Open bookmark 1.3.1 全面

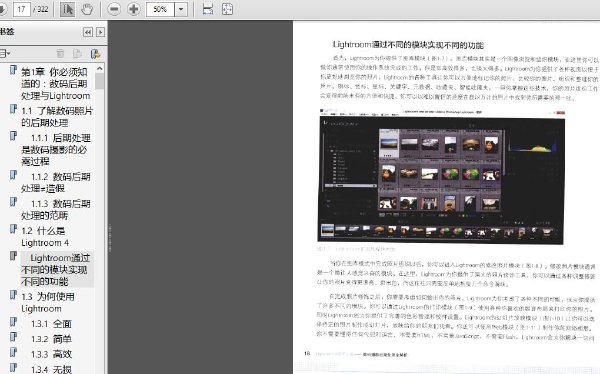[x=51, y=324]
